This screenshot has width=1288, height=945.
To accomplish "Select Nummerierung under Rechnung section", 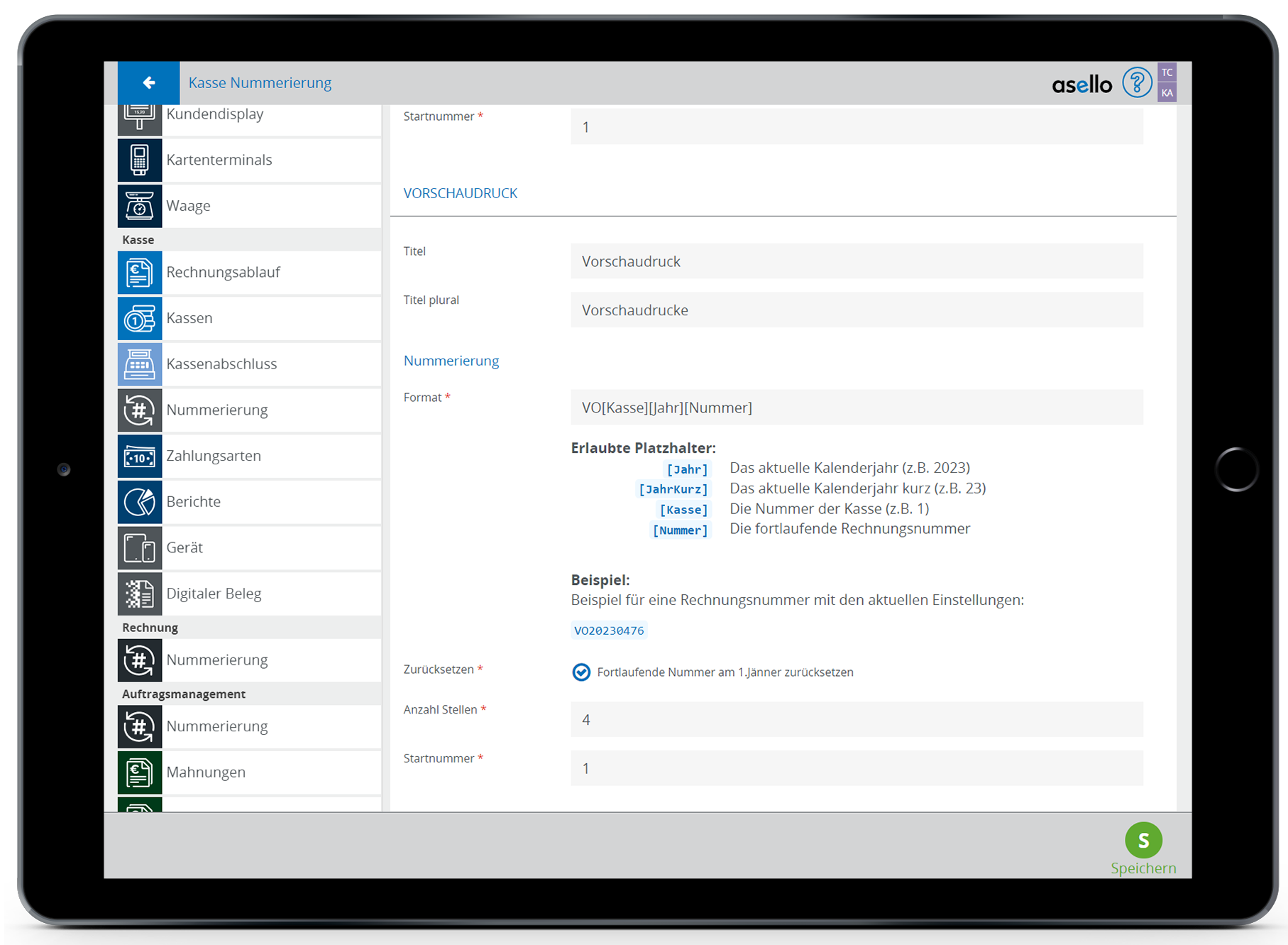I will [x=216, y=660].
